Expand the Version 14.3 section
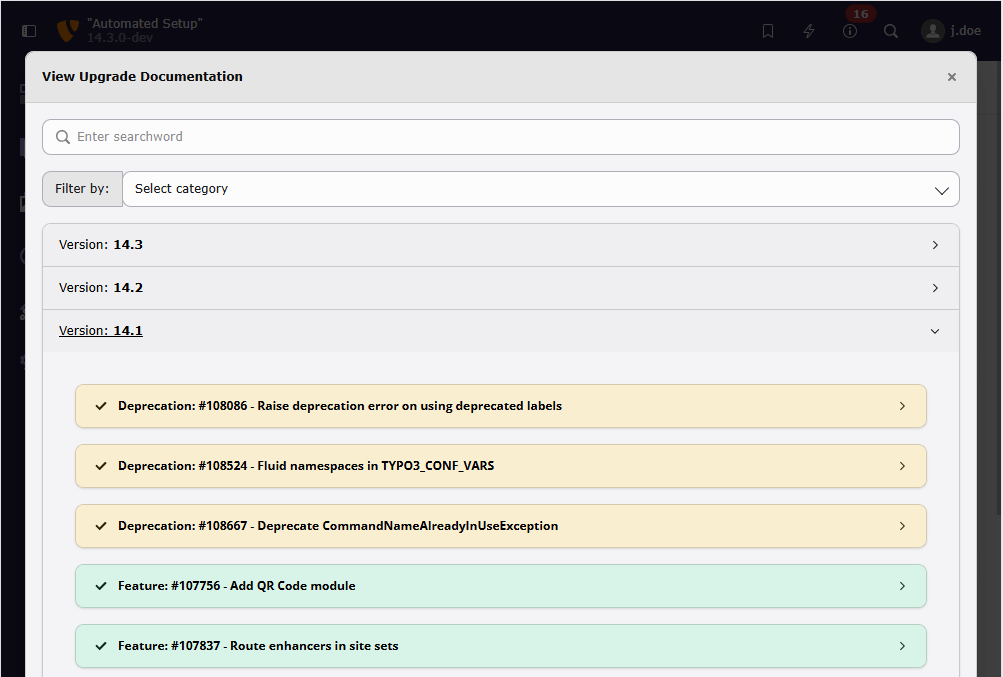The image size is (1003, 677). coord(500,245)
